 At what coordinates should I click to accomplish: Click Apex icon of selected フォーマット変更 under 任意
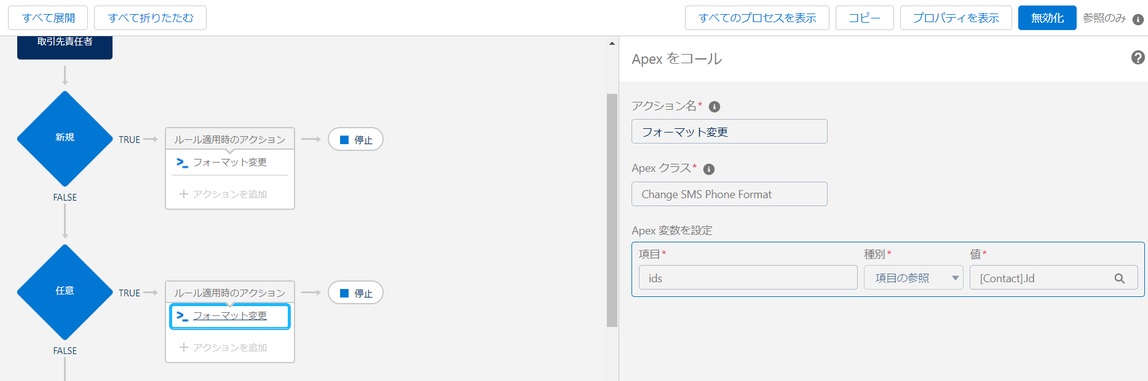tap(183, 316)
